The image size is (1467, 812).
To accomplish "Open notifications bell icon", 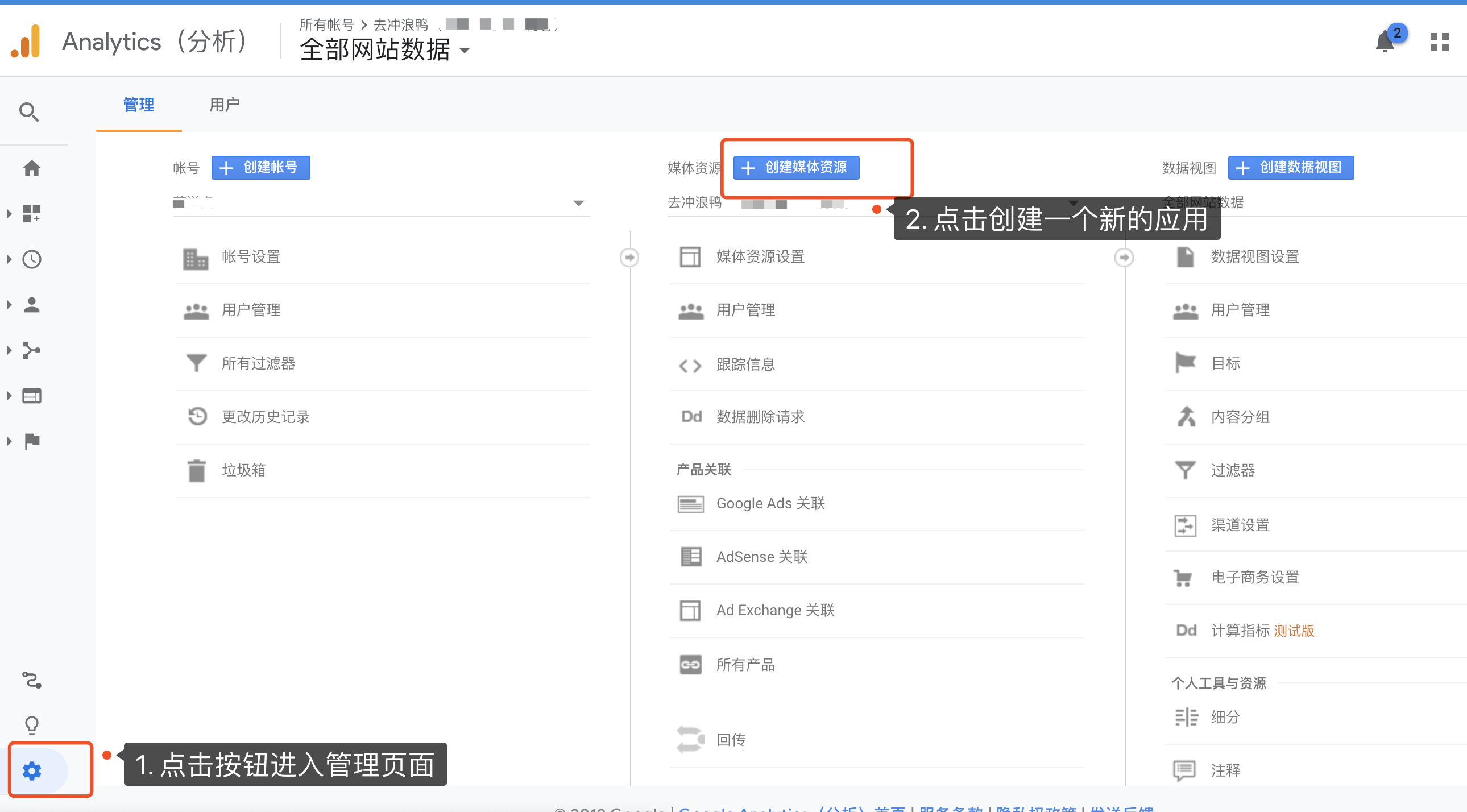I will click(1385, 42).
